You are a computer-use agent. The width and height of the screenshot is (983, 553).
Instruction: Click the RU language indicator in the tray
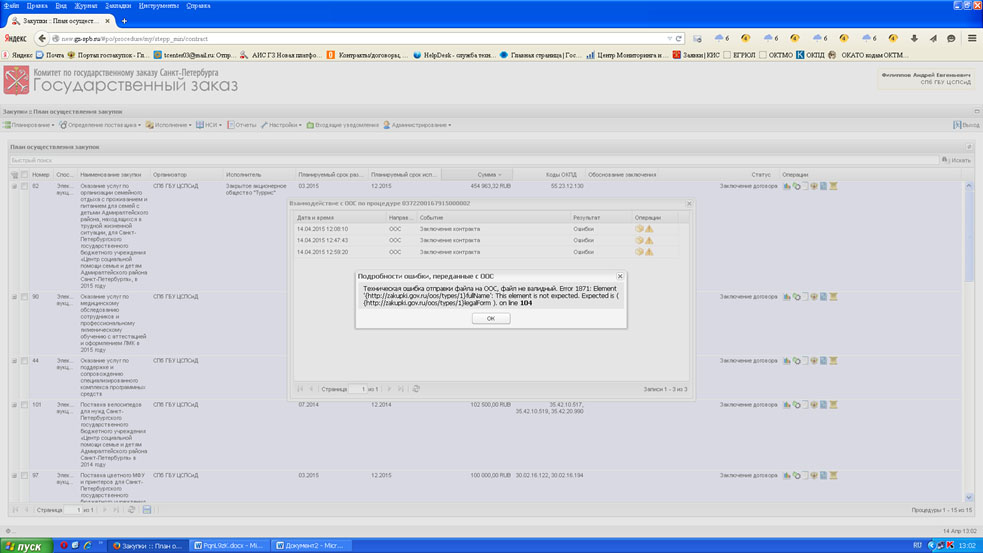pyautogui.click(x=917, y=545)
